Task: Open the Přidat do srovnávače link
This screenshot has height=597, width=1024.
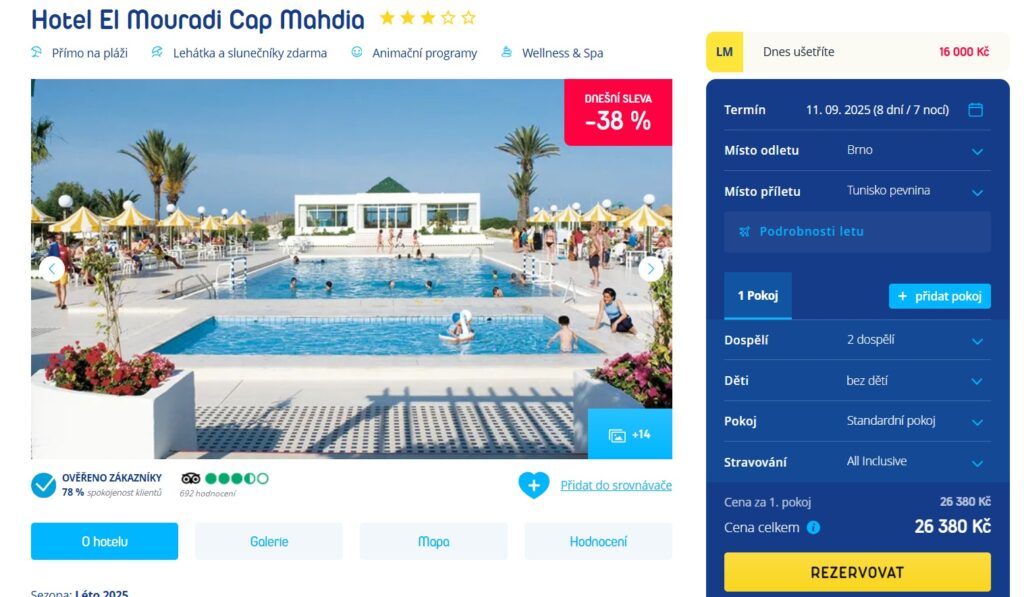Action: click(616, 485)
